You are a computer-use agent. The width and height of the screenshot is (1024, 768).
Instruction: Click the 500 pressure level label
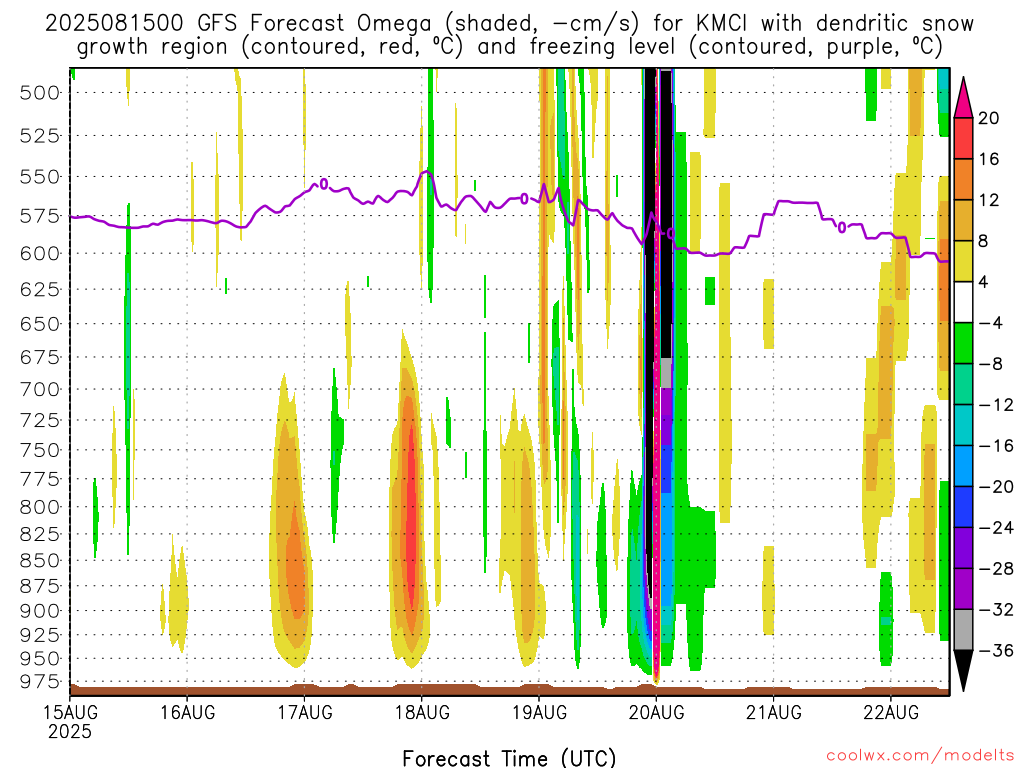pyautogui.click(x=40, y=93)
